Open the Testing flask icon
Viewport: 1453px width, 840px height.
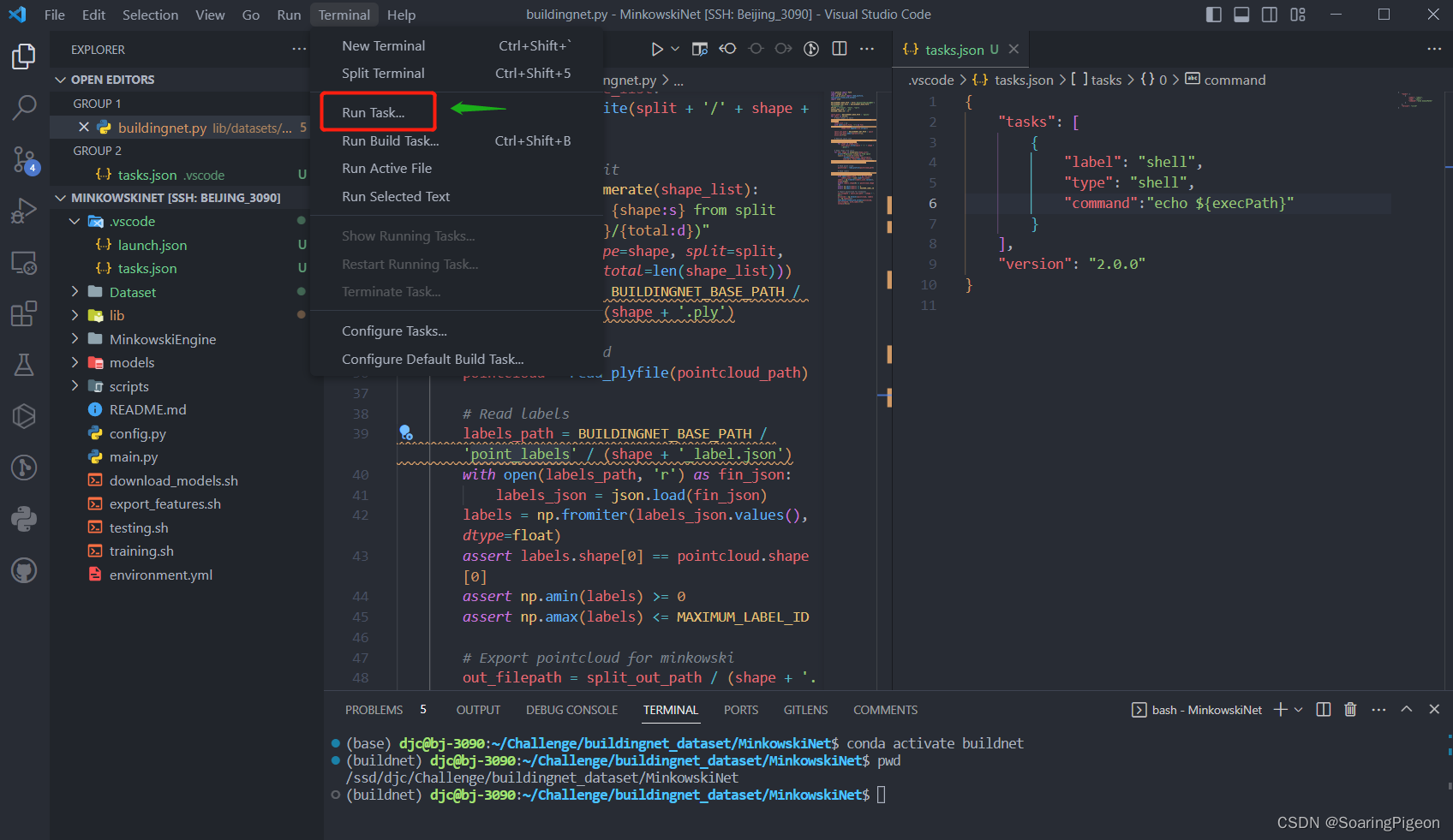point(24,365)
